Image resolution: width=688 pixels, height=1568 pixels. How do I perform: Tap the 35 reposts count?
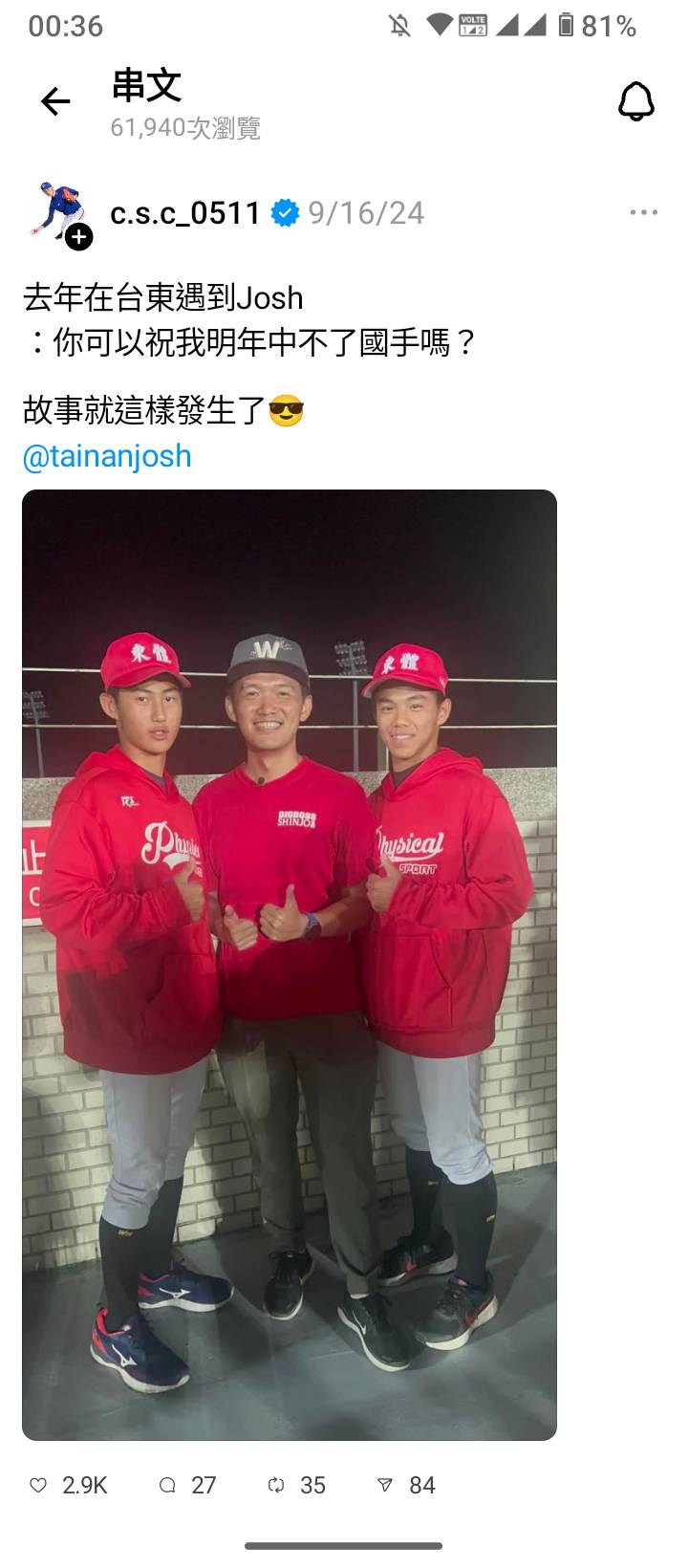click(x=312, y=1485)
